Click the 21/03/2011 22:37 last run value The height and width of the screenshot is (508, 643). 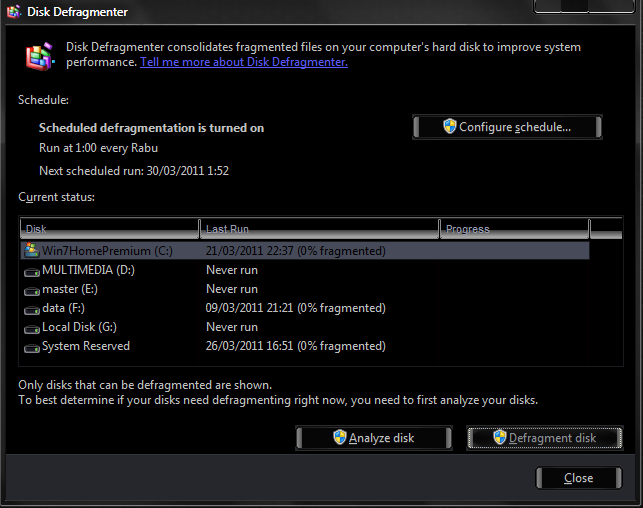pos(296,251)
